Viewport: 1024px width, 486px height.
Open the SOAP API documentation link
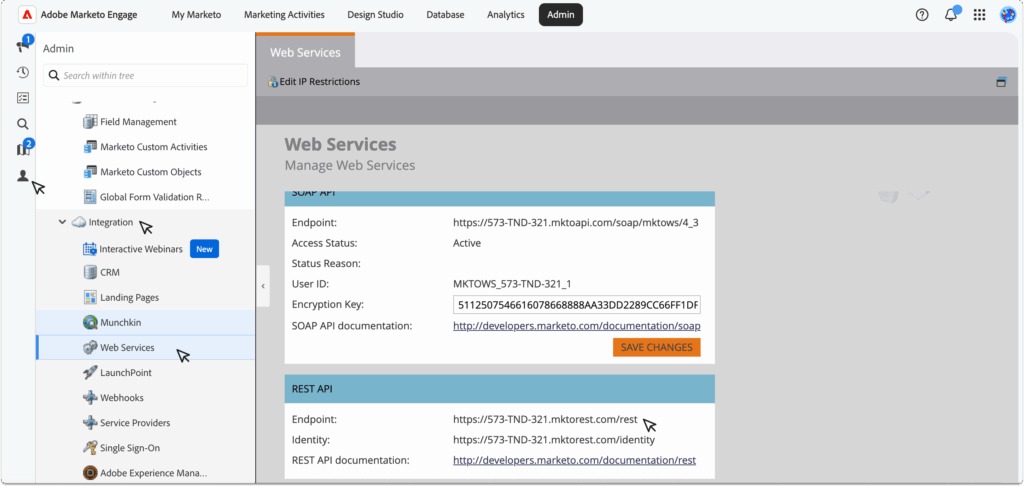[x=576, y=326]
